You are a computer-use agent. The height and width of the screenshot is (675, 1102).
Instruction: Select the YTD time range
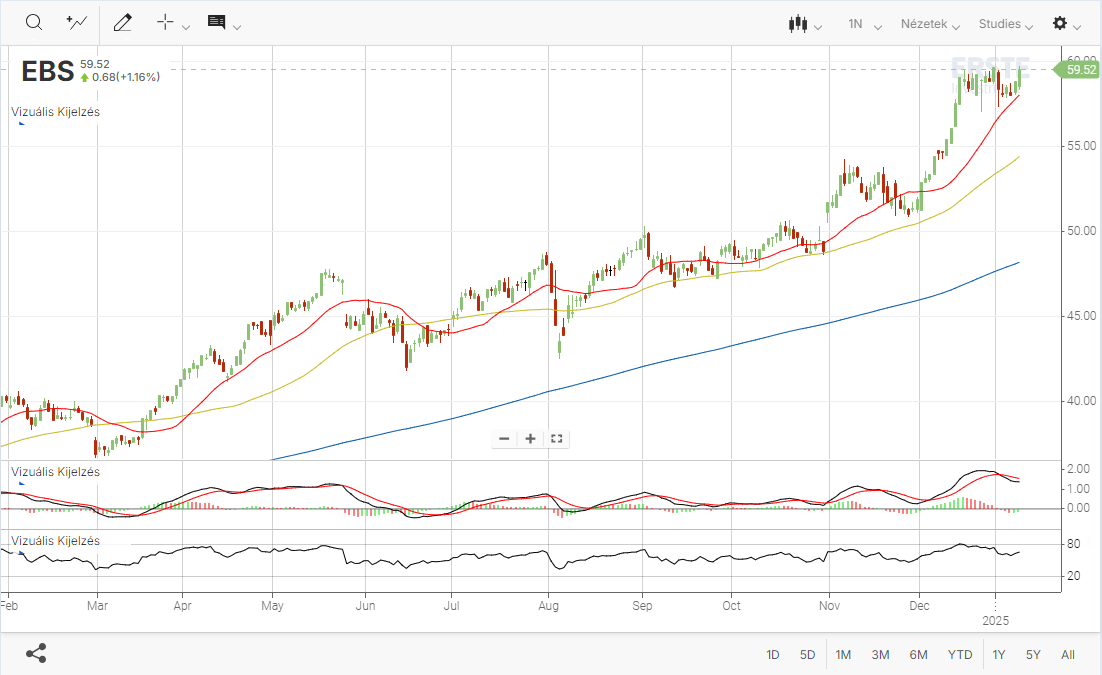tap(960, 655)
